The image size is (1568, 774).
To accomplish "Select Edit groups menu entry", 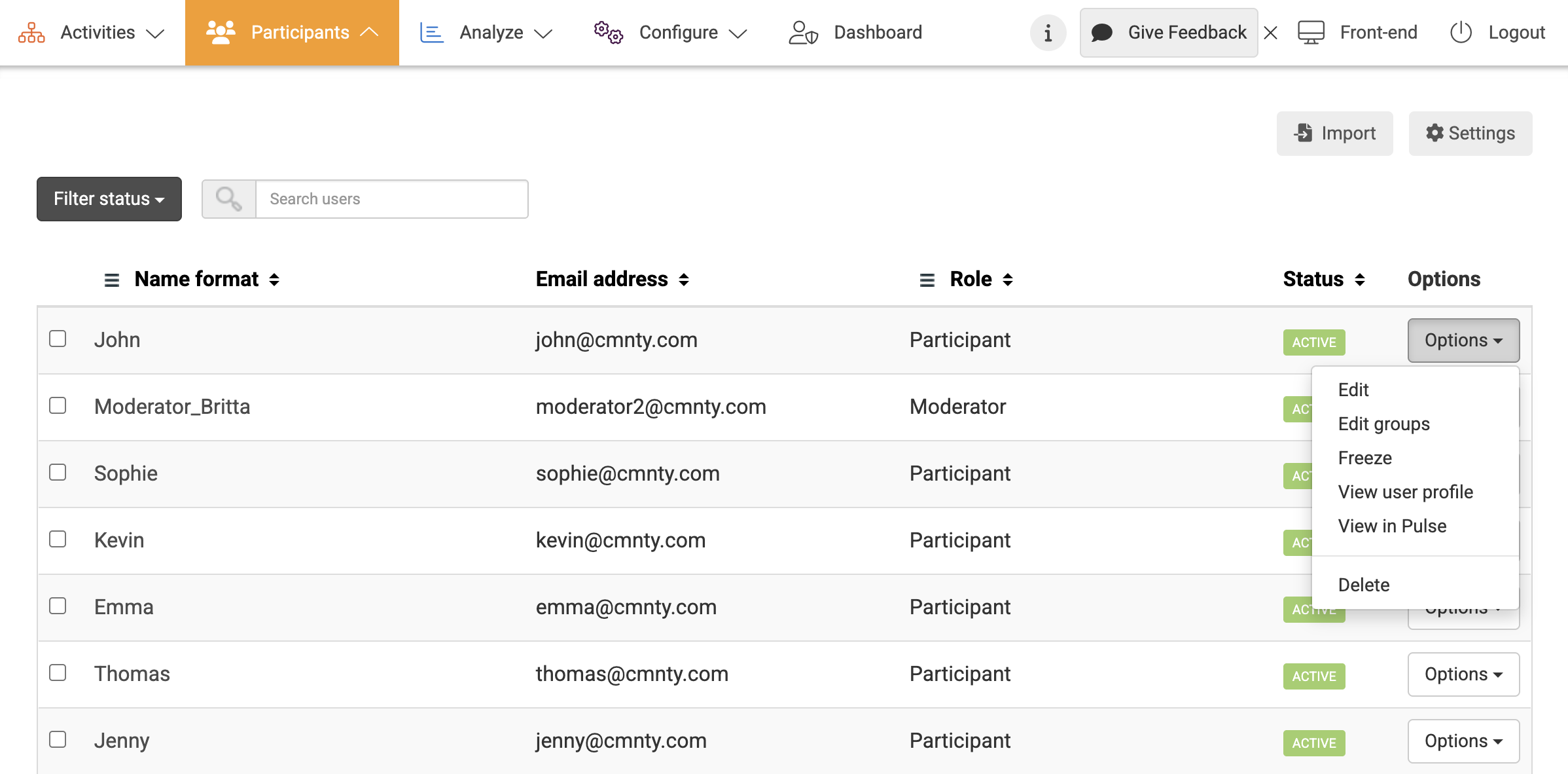I will click(x=1383, y=424).
